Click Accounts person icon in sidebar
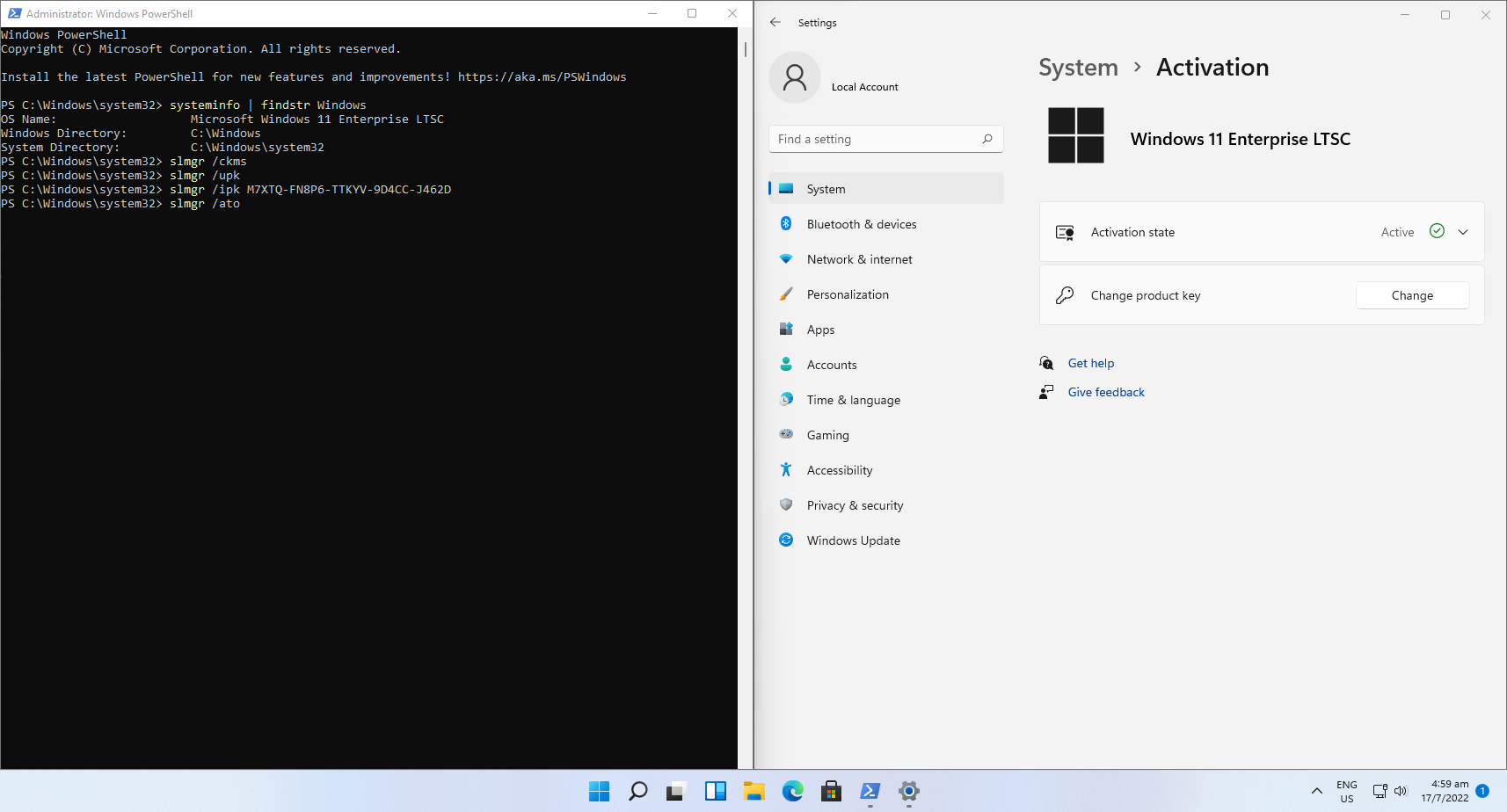The image size is (1507, 812). [786, 364]
